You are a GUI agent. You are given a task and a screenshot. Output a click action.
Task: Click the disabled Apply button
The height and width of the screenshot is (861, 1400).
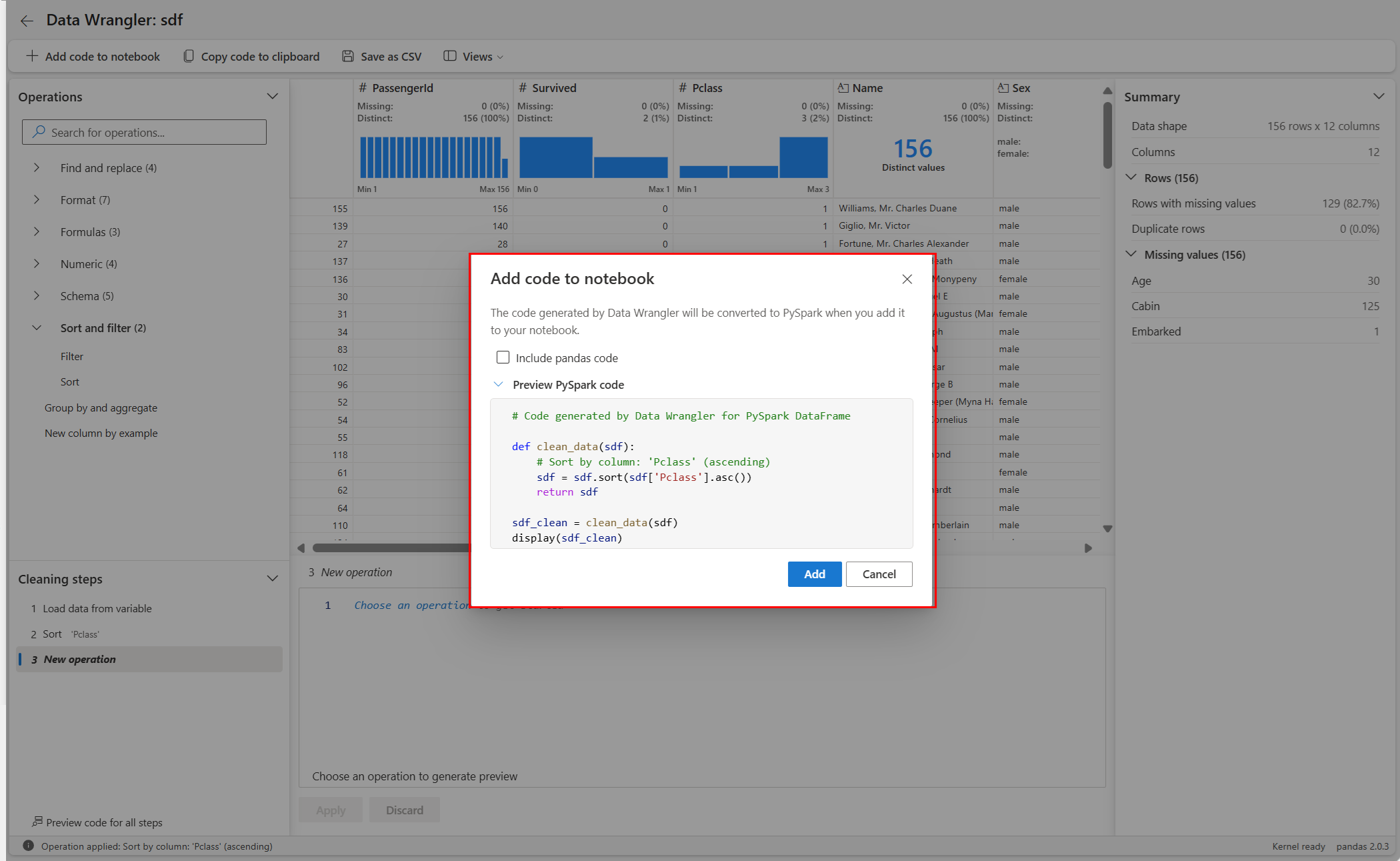pos(331,810)
